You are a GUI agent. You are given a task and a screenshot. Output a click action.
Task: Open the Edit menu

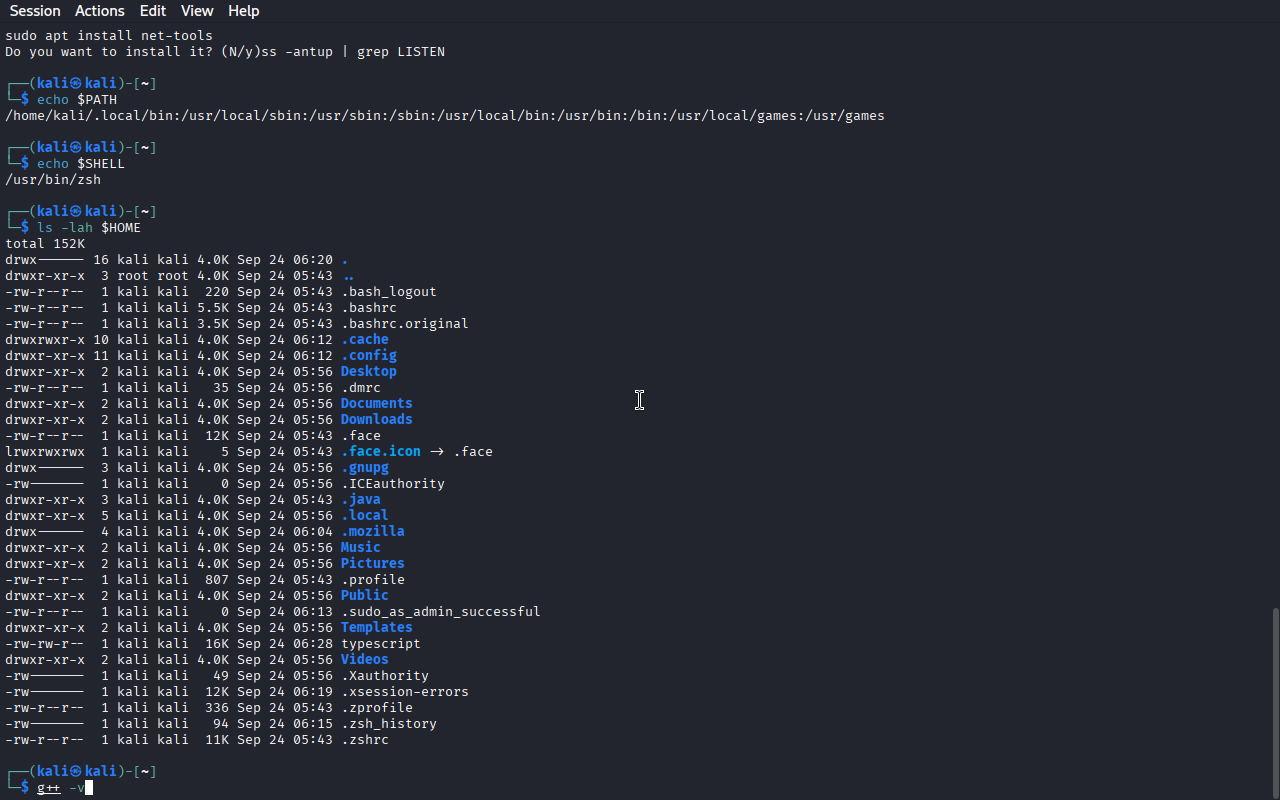tap(153, 11)
